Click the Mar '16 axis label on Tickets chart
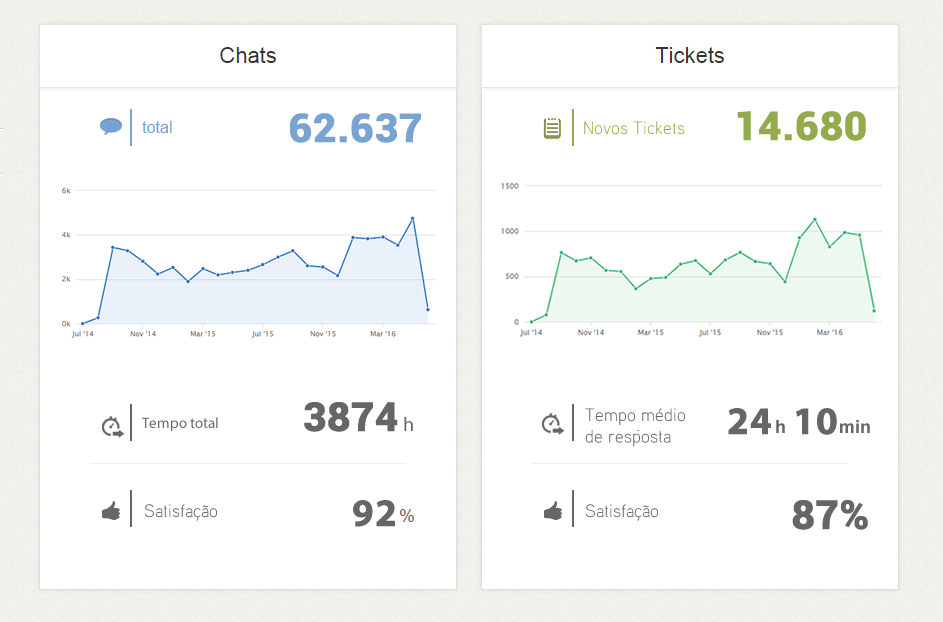Screen dimensions: 943x622 tap(828, 331)
